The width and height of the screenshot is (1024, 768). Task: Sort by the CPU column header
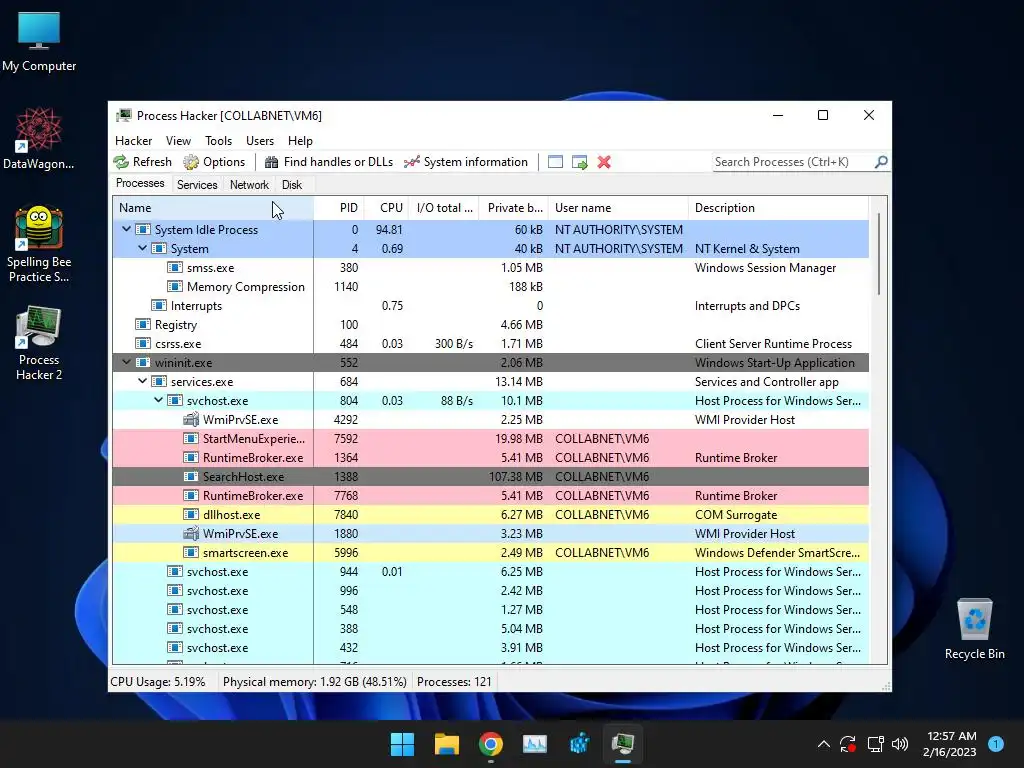pyautogui.click(x=387, y=208)
